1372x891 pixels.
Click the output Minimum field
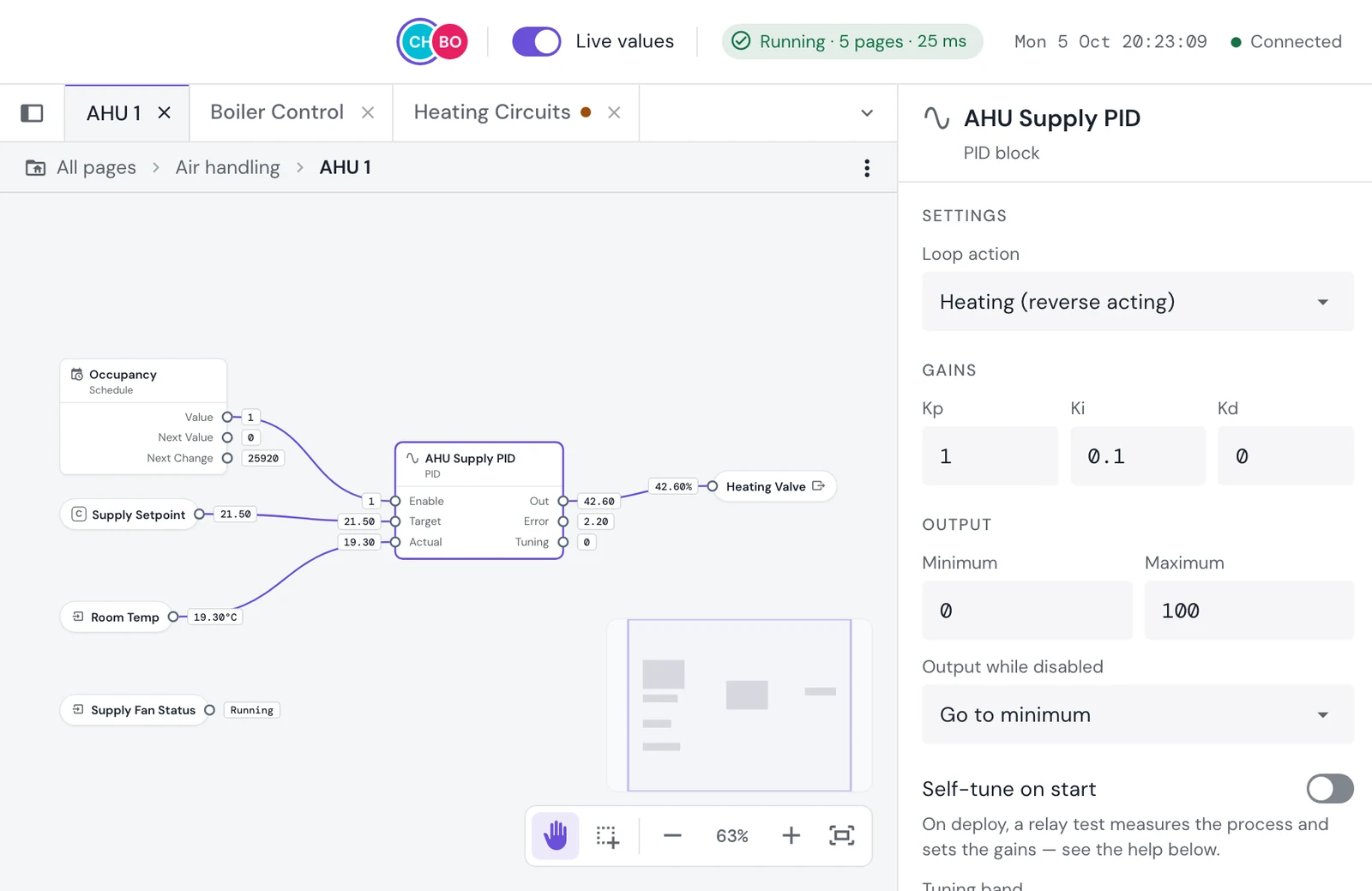point(1027,611)
